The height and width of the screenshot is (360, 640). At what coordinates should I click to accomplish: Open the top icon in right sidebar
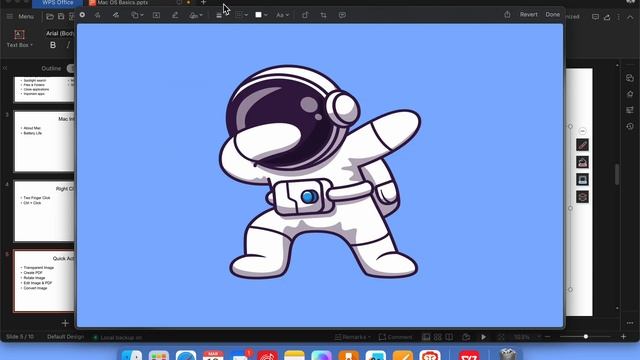pos(630,78)
